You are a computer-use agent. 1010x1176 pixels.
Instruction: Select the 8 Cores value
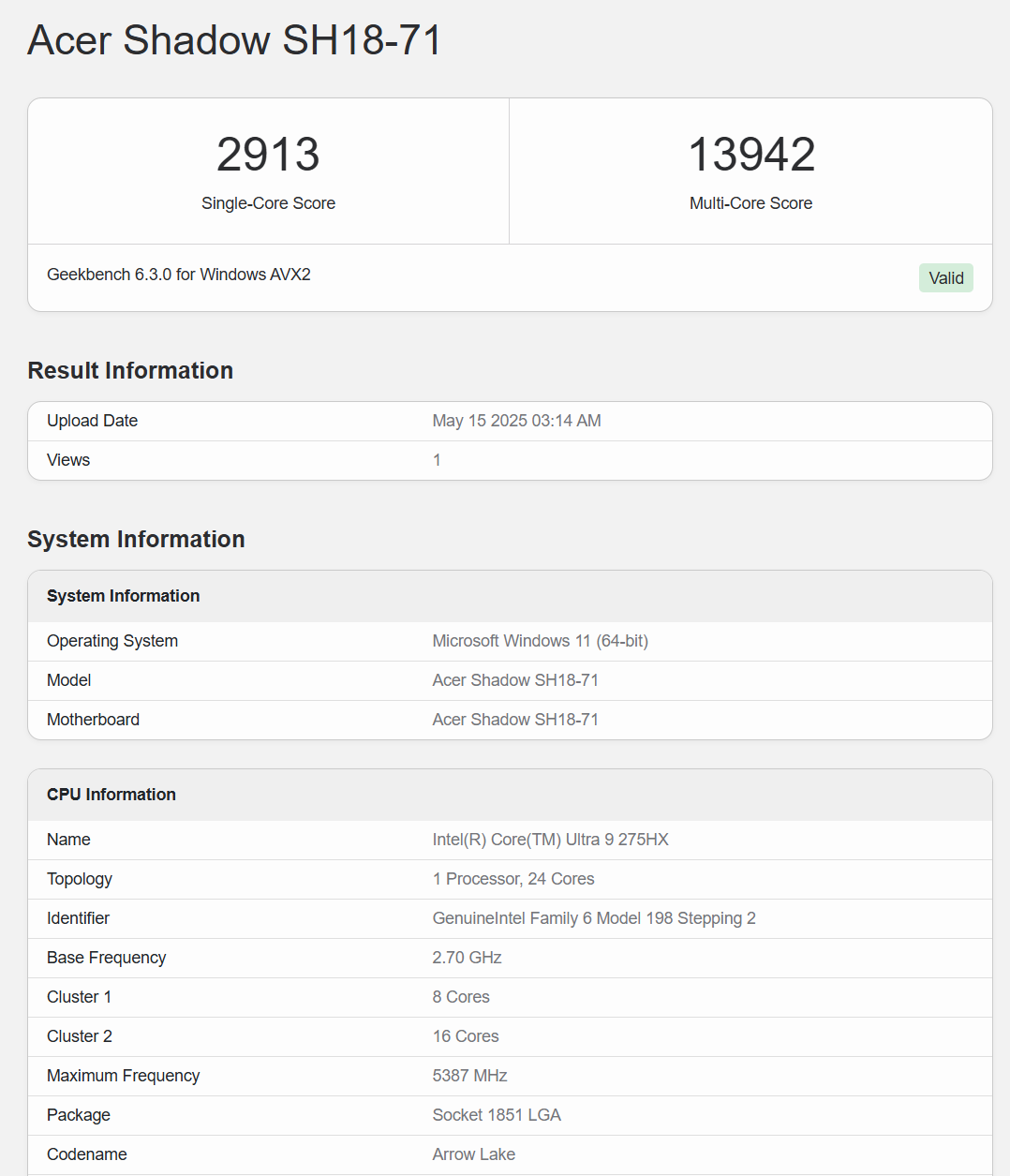click(x=461, y=997)
